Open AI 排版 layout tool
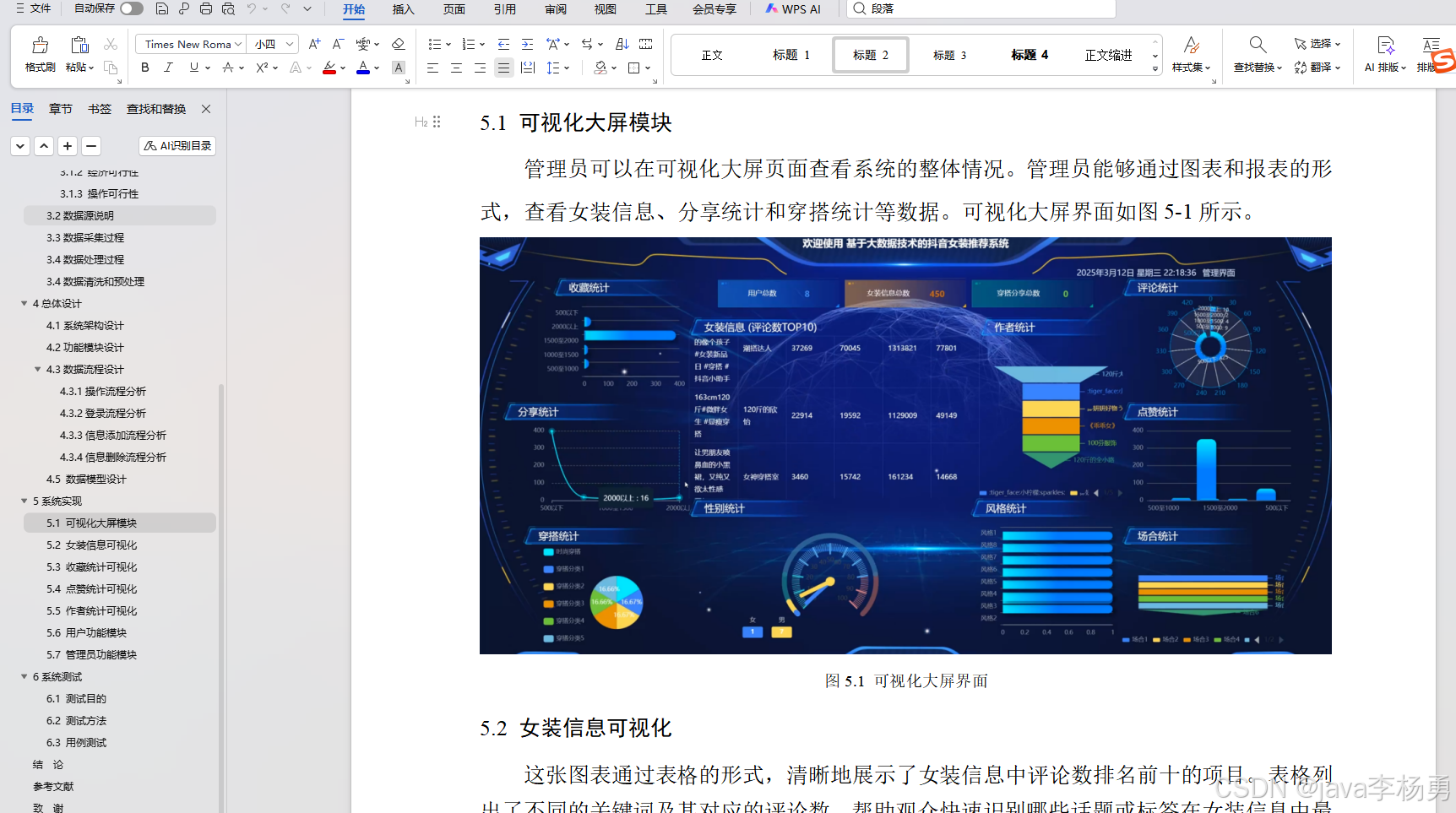1456x813 pixels. coord(1383,53)
